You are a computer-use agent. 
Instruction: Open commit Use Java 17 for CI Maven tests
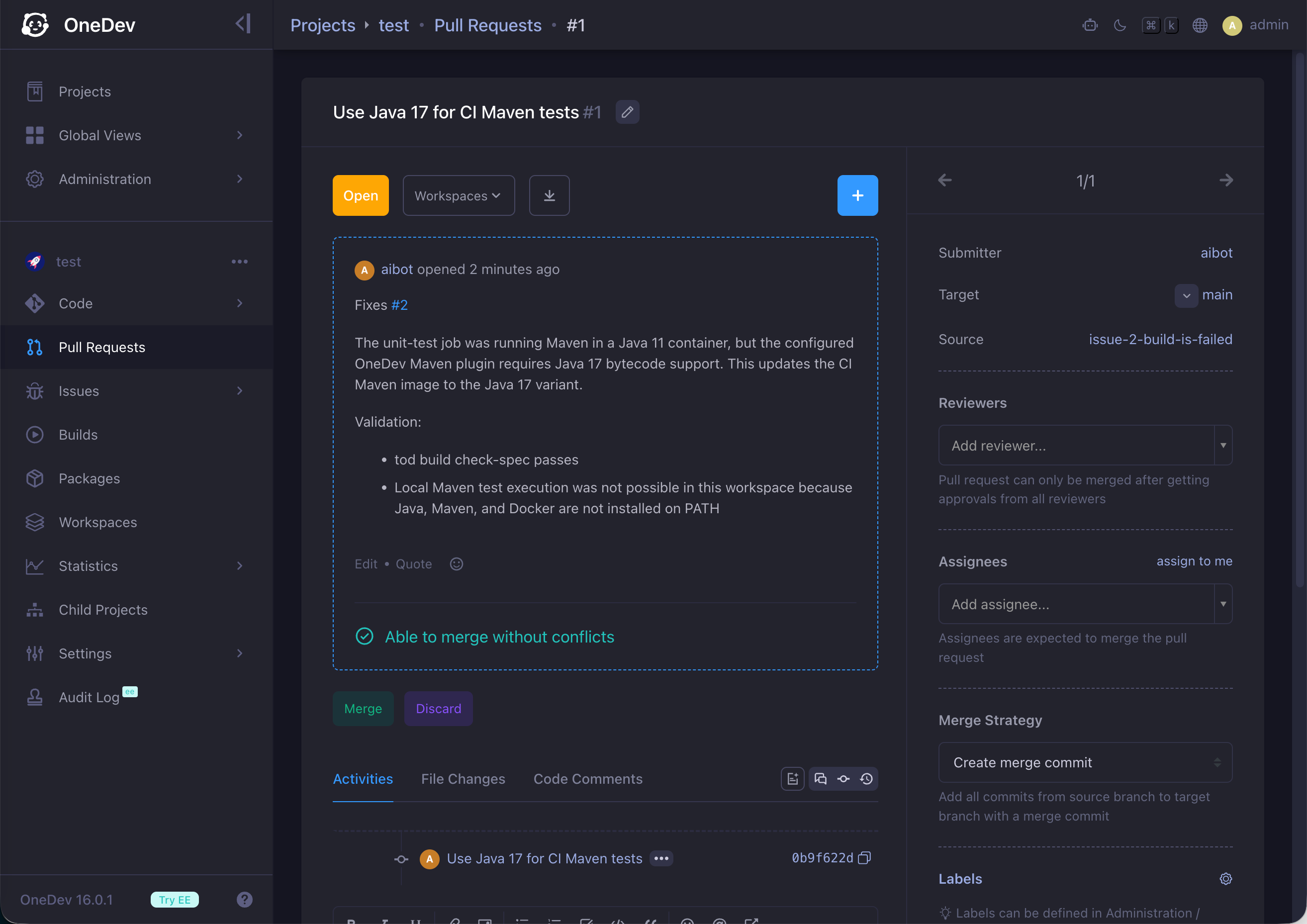click(x=544, y=858)
